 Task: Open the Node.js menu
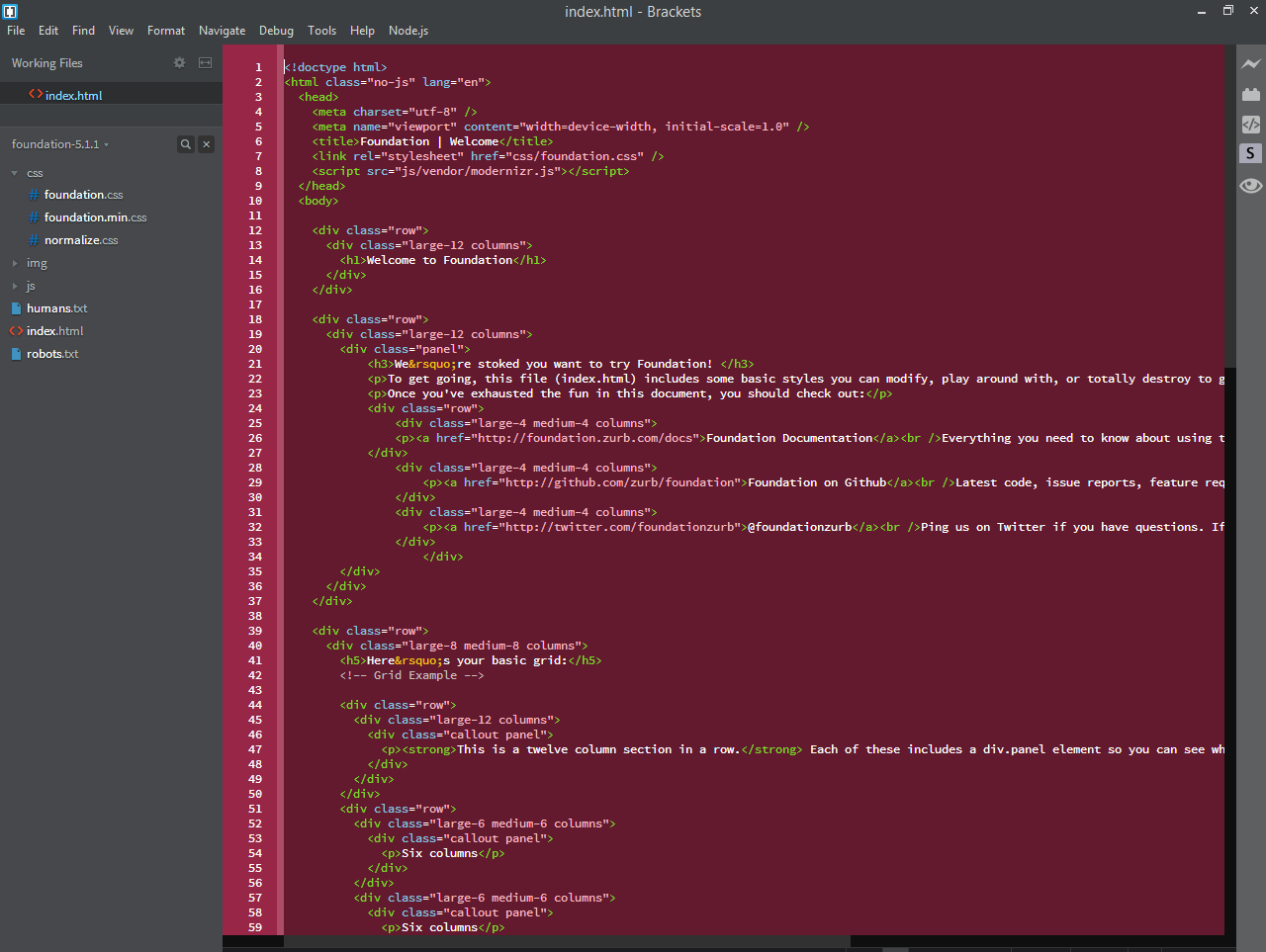[x=408, y=31]
